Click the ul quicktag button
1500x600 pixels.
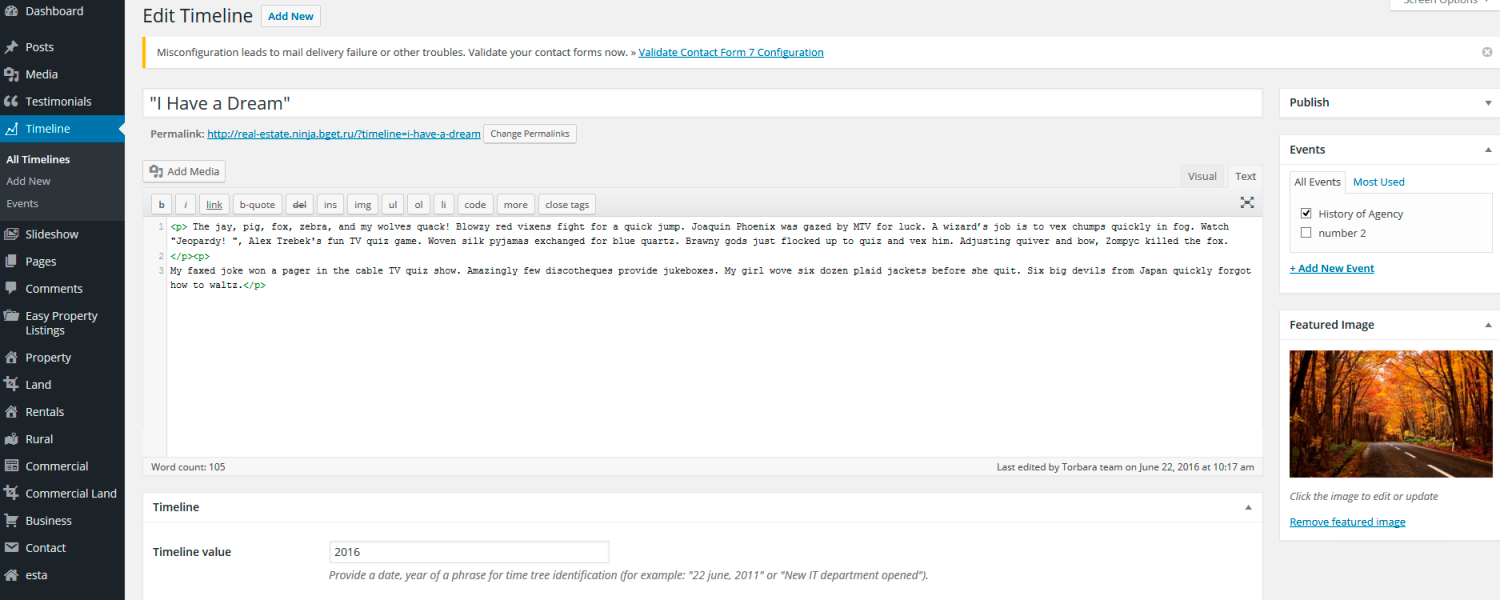(x=393, y=204)
